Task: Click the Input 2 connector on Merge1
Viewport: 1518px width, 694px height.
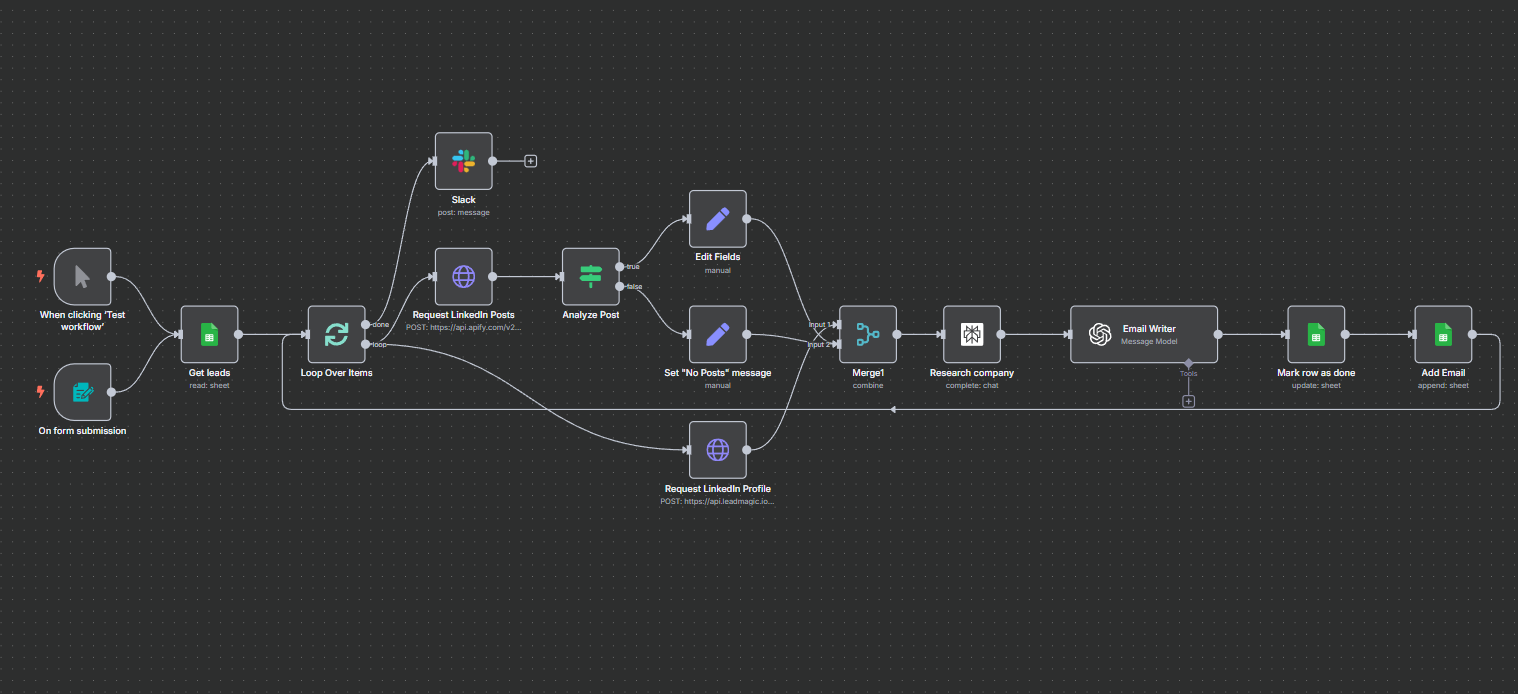Action: pyautogui.click(x=836, y=344)
